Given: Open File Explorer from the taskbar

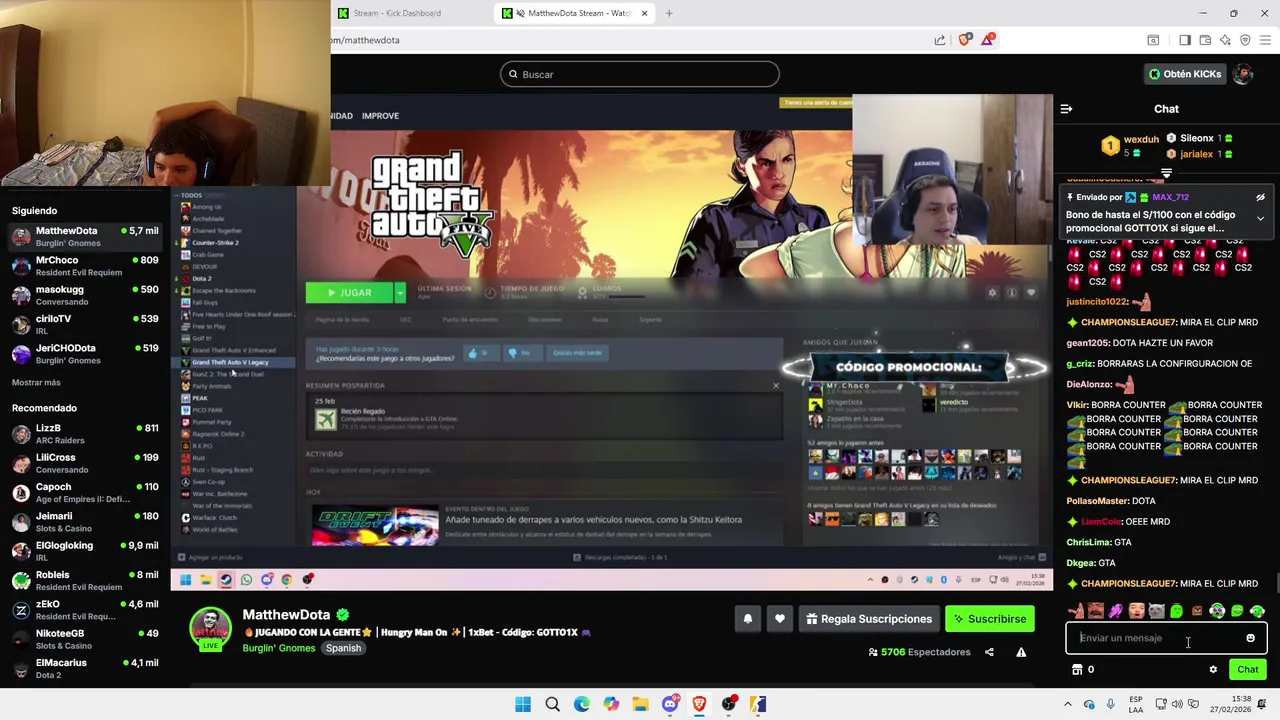Looking at the screenshot, I should 640,705.
